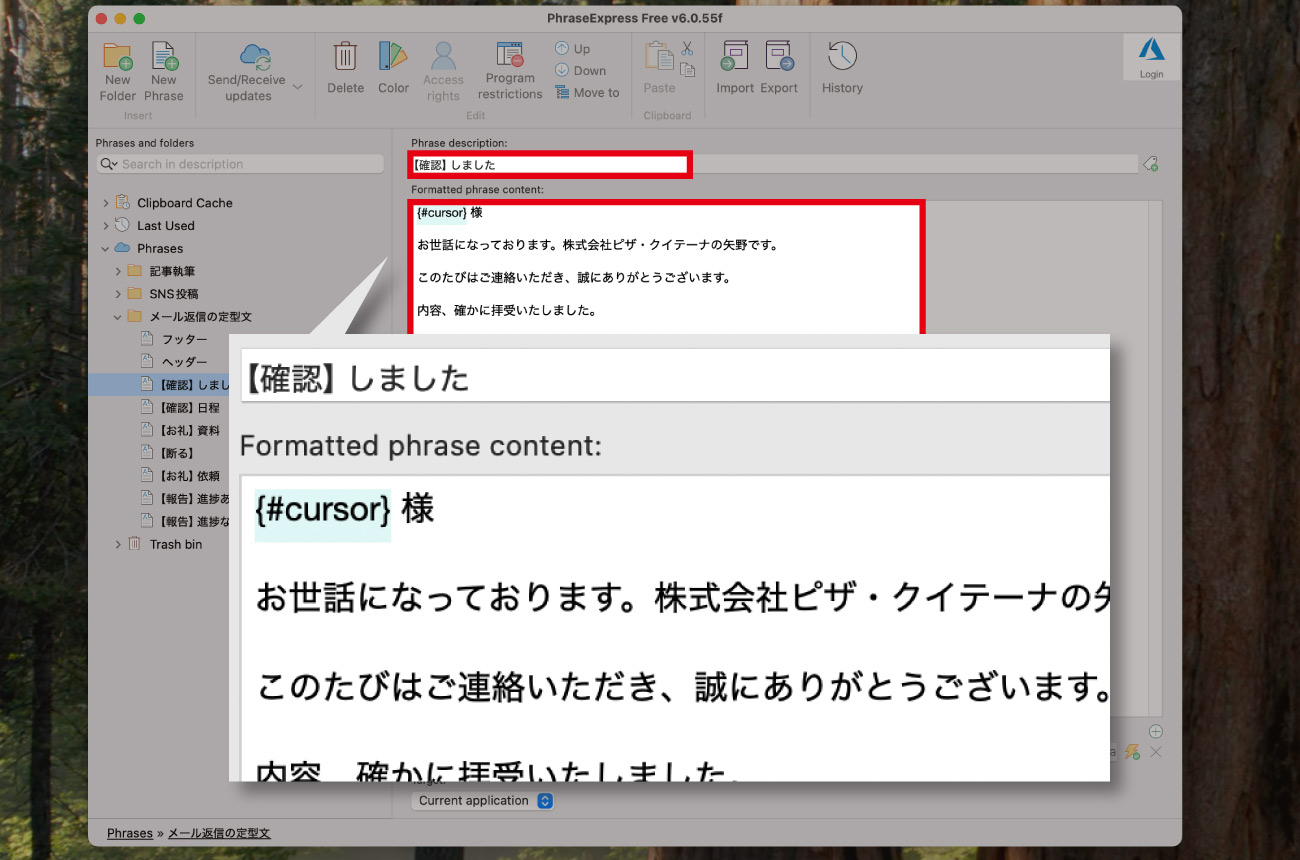The width and height of the screenshot is (1300, 860).
Task: Open the Current application dropdown
Action: (482, 800)
